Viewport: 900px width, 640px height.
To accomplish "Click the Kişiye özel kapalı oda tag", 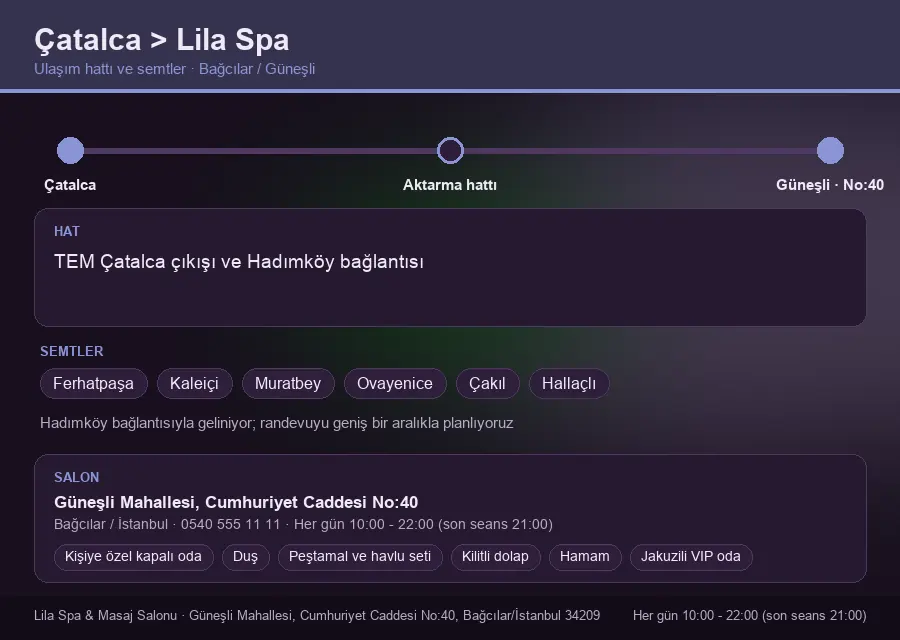I will [x=133, y=557].
